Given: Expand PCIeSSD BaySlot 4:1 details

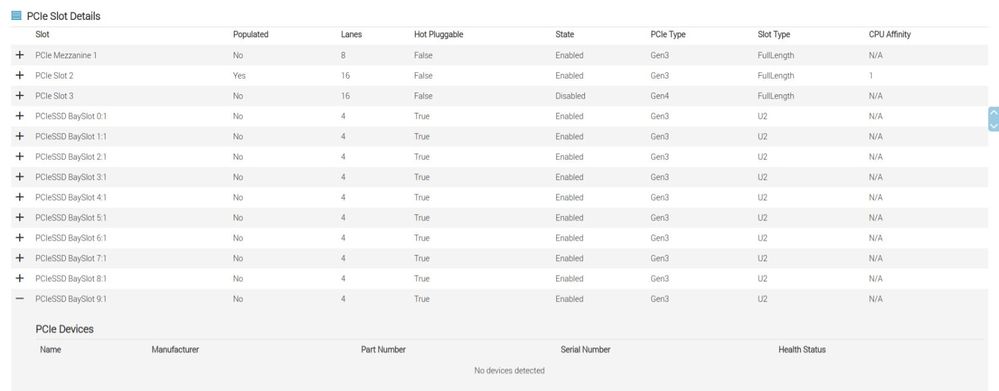Looking at the screenshot, I should point(20,197).
